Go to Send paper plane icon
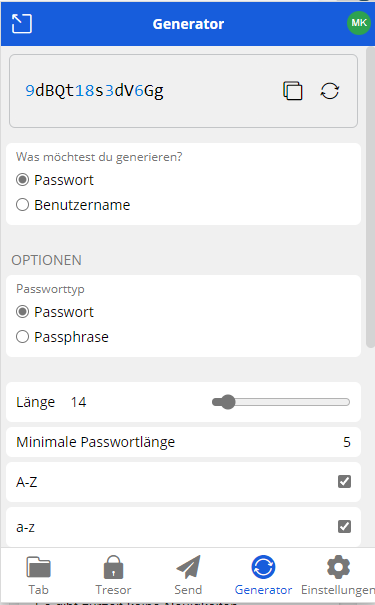This screenshot has width=375, height=605. pos(188,567)
